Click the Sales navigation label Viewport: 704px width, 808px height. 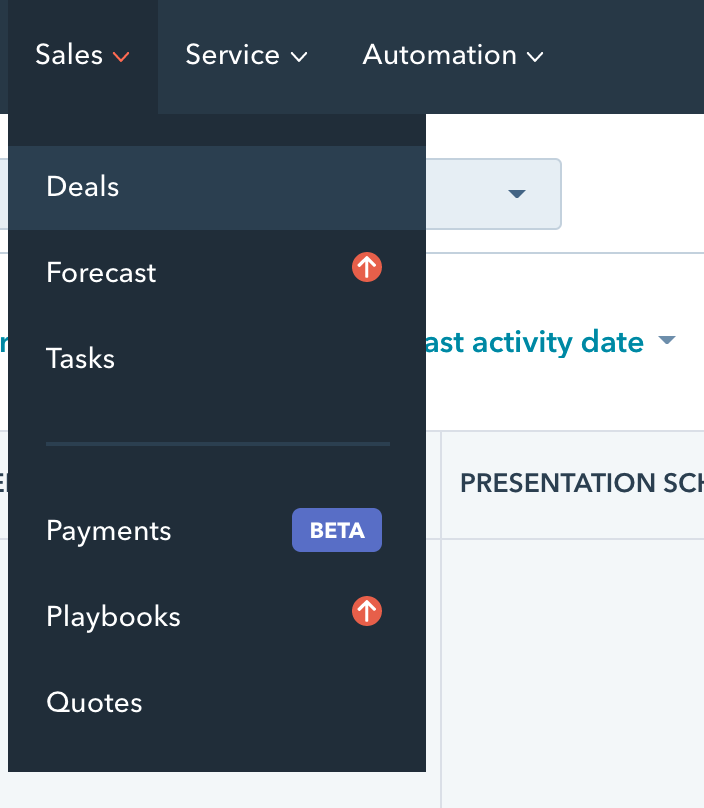point(69,55)
